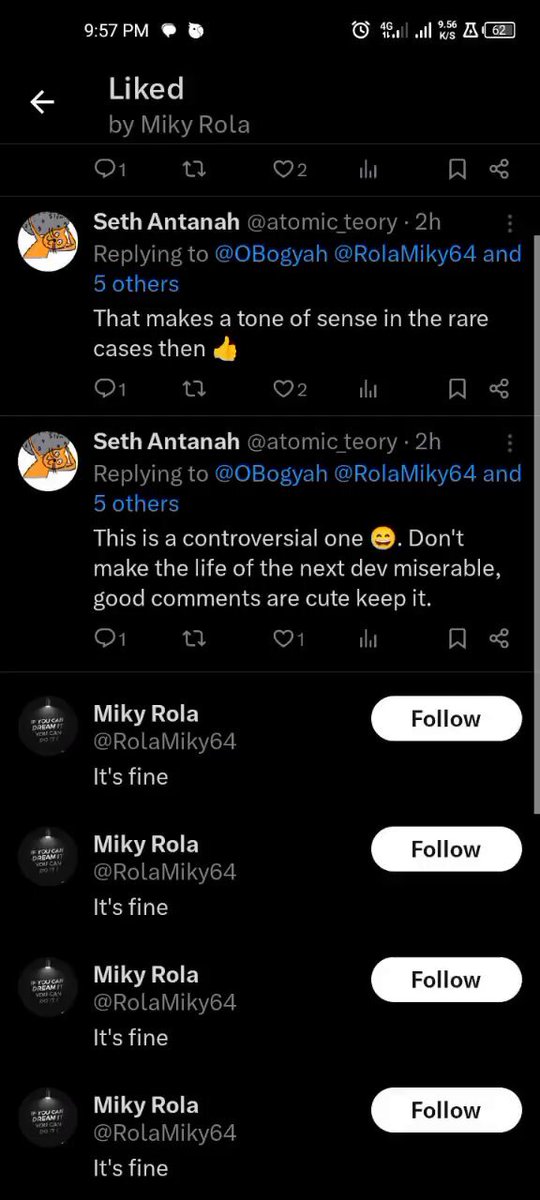Viewport: 540px width, 1200px height.
Task: Open Seth Antanah's avatar on first tweet
Action: (49, 242)
